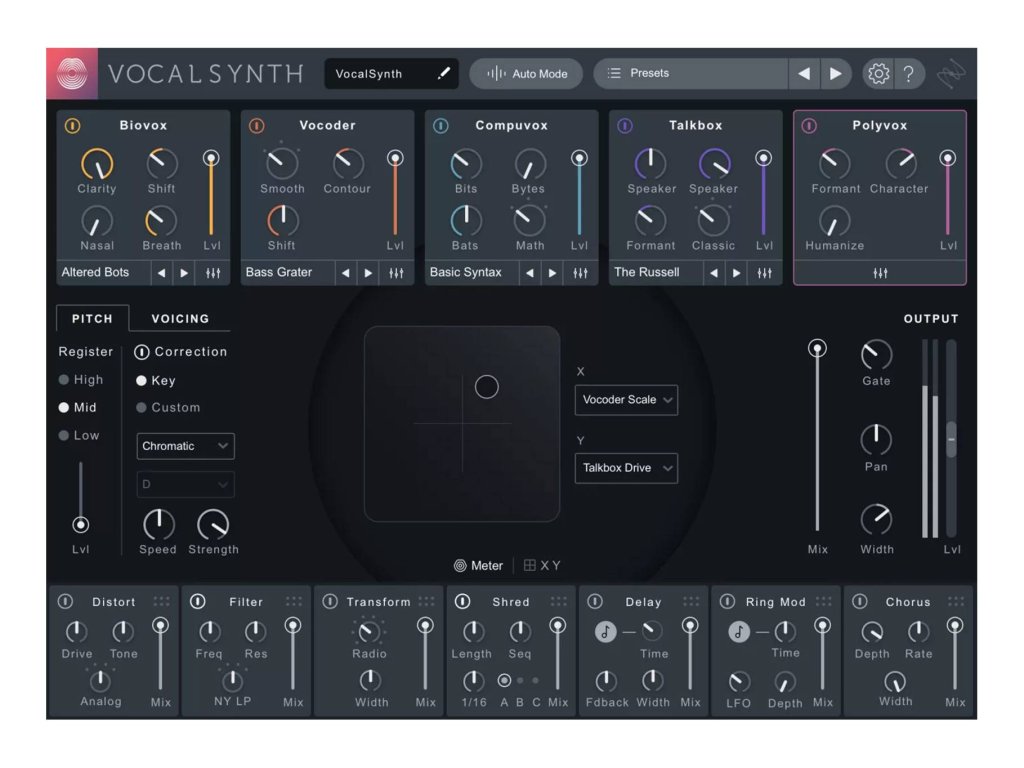
Task: Open the X axis Vocoder Scale dropdown
Action: 626,400
